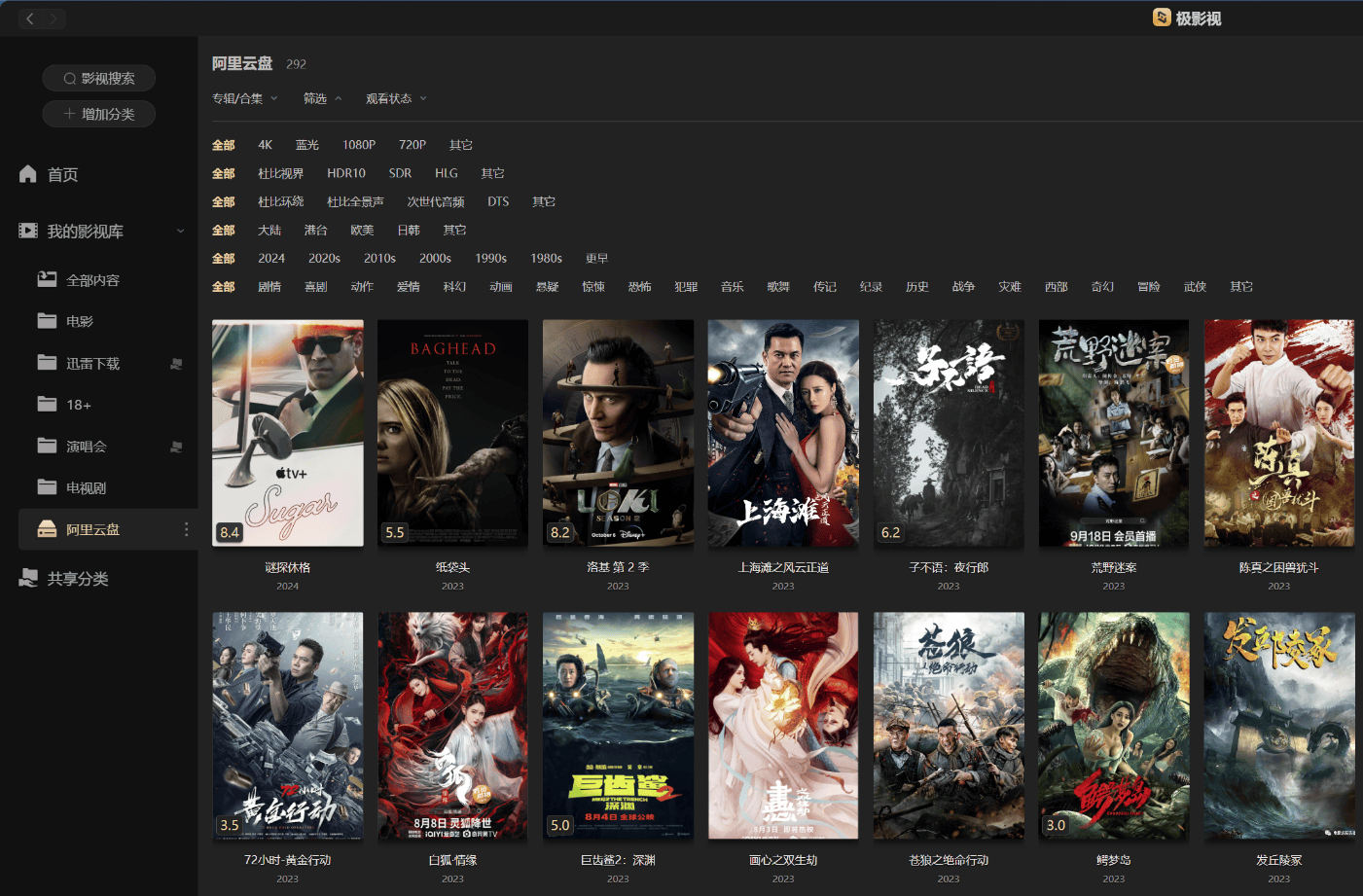Open the 上海滩之风云正道 poster
This screenshot has height=896, width=1363.
783,433
